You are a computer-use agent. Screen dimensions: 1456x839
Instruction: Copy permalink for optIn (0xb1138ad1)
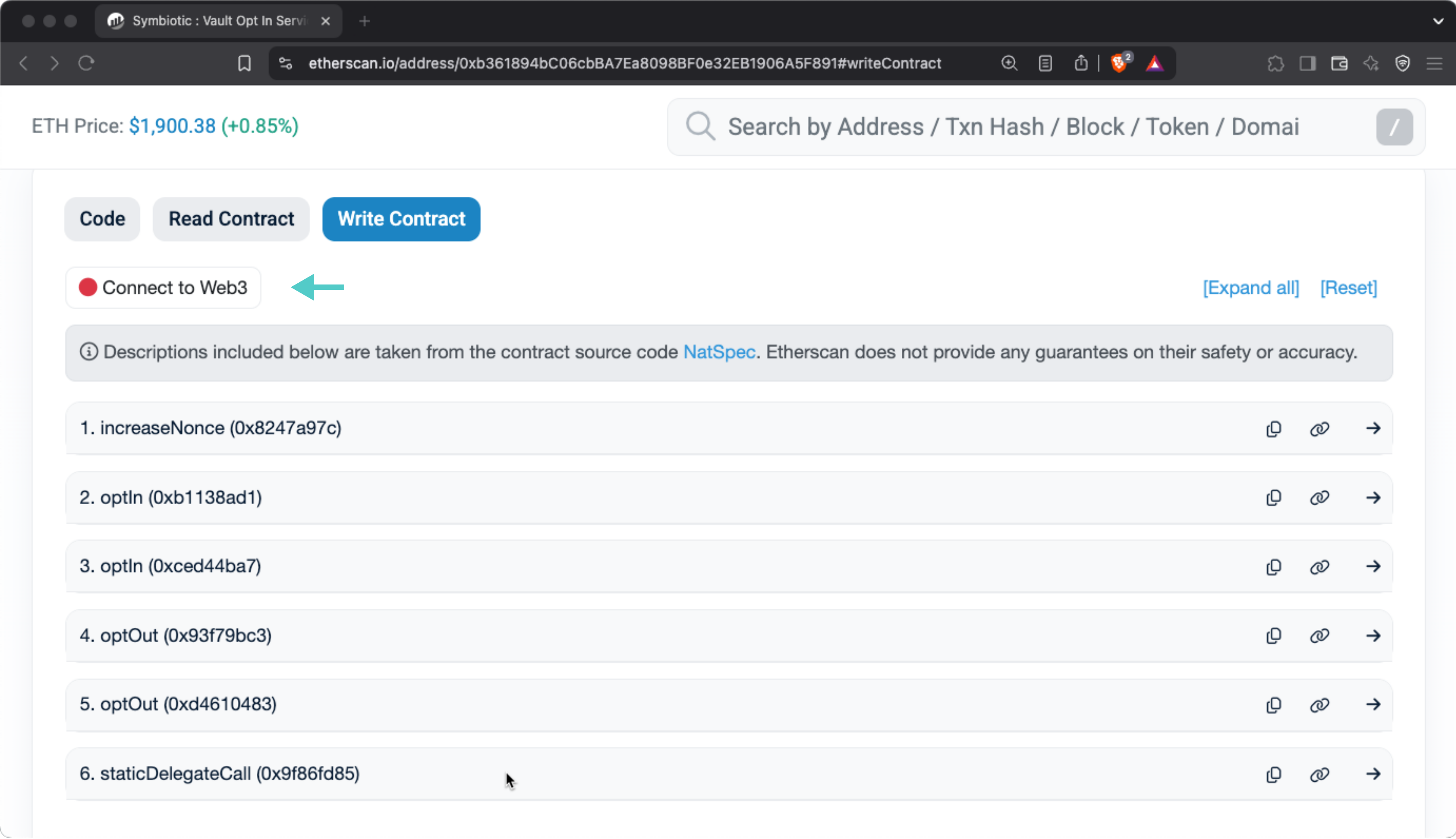click(1320, 498)
